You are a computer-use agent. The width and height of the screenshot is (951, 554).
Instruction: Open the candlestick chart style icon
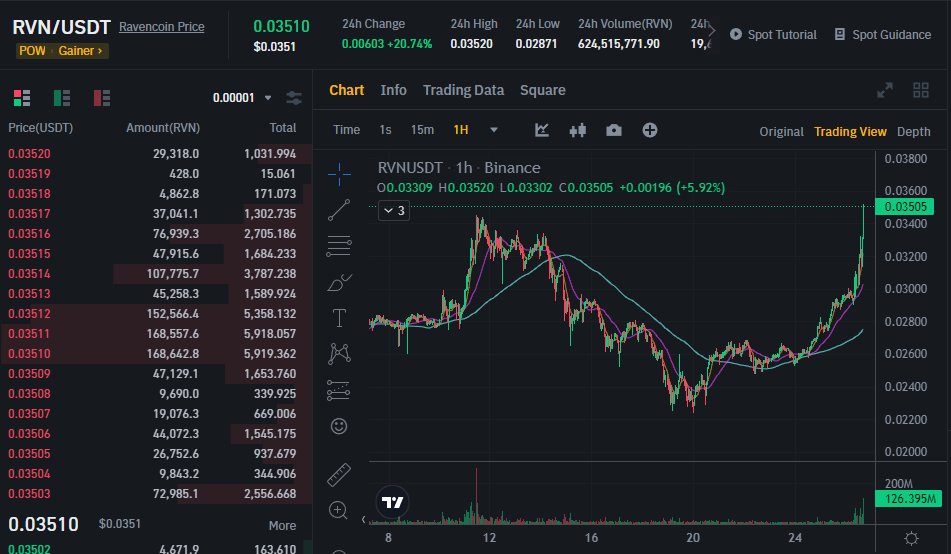(x=577, y=130)
